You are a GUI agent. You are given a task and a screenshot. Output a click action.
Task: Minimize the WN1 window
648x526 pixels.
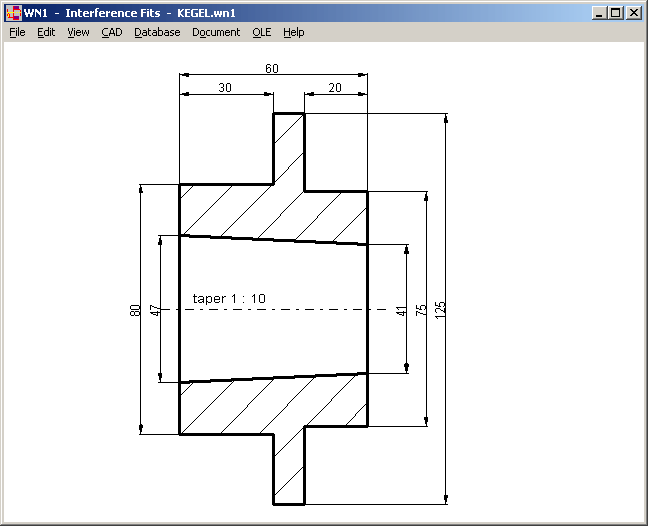(598, 13)
